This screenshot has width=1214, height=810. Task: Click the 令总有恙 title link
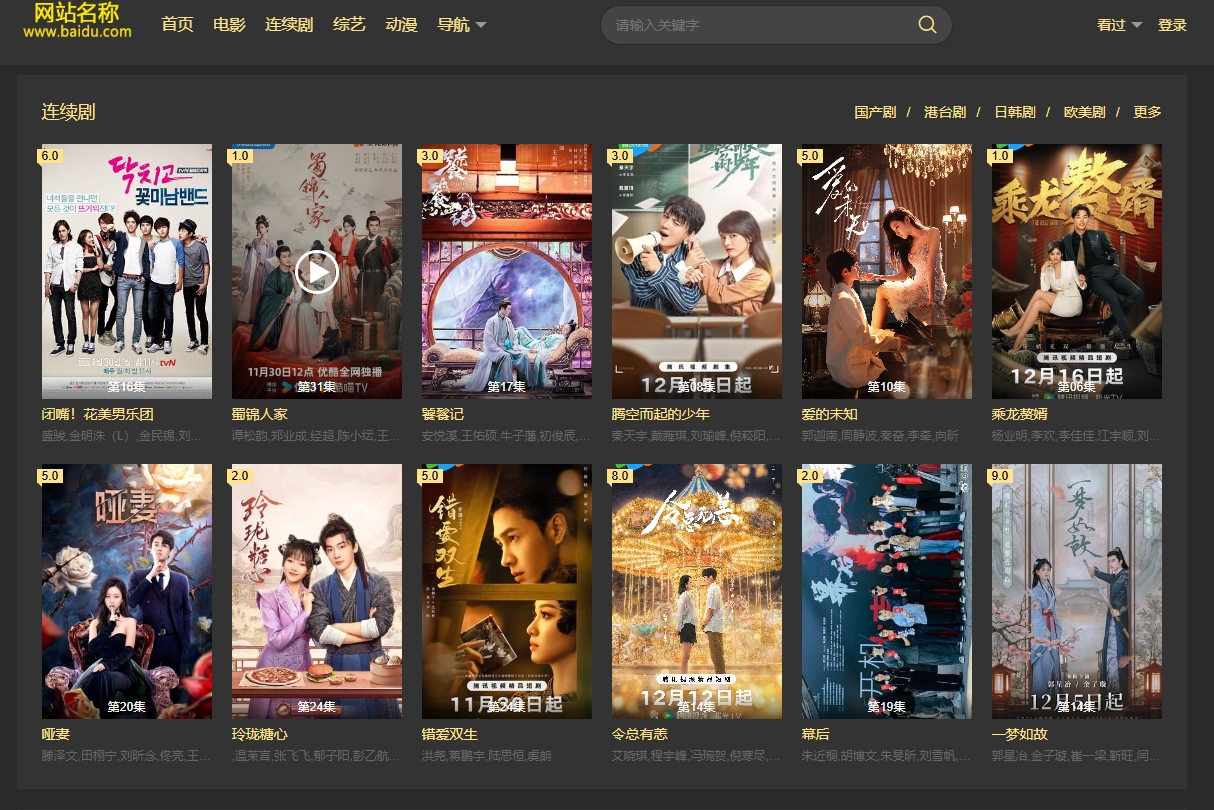coord(640,734)
